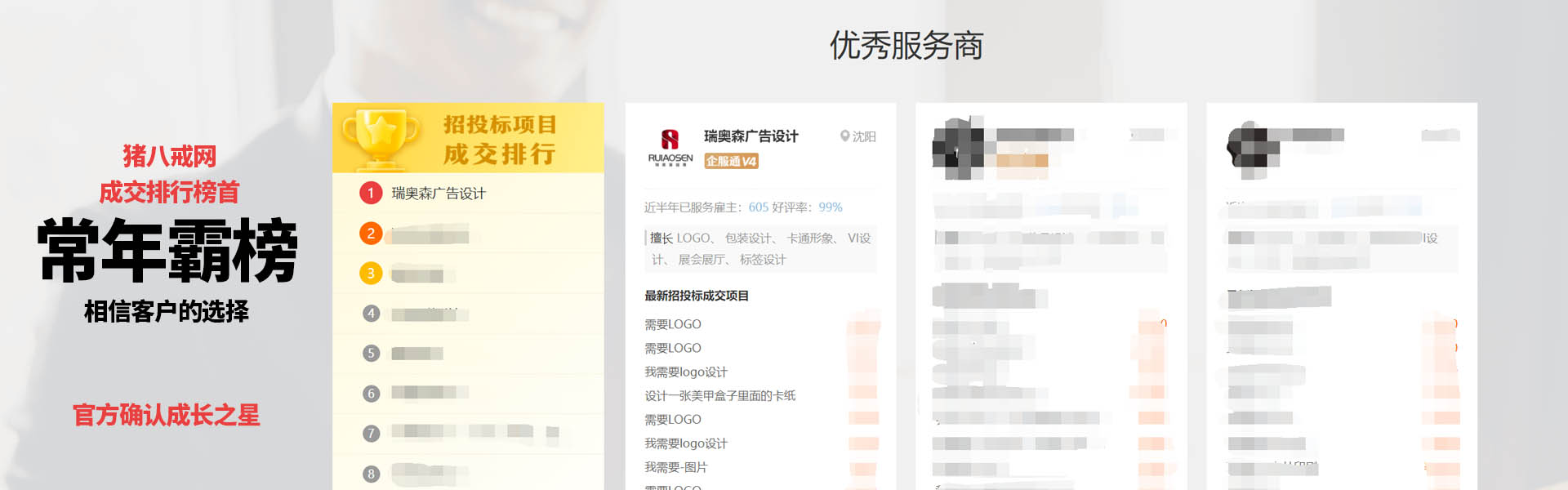Click the 猪八戒网 red text
Image resolution: width=1568 pixels, height=490 pixels.
tap(170, 155)
